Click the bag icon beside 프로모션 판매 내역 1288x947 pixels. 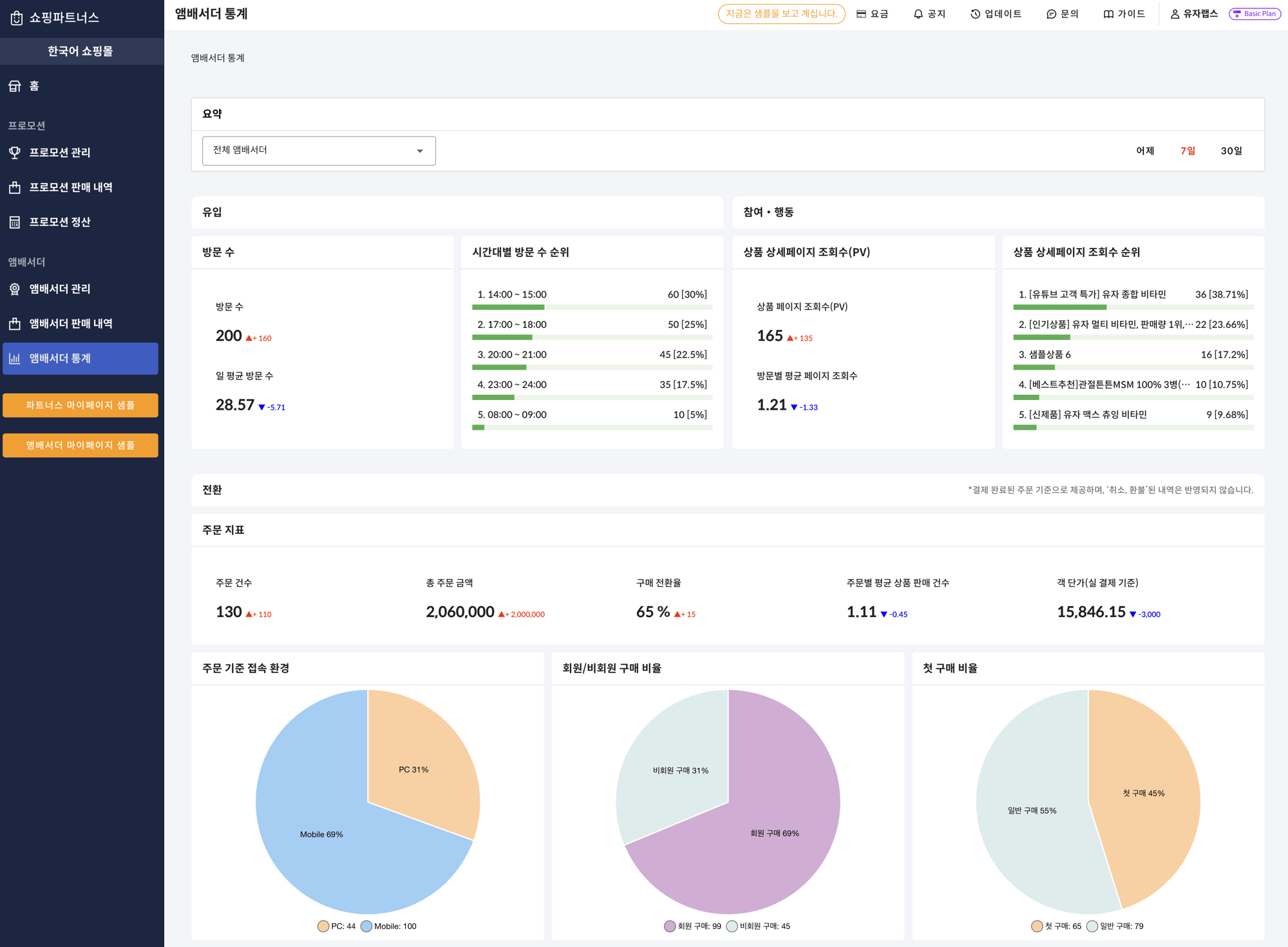pyautogui.click(x=15, y=187)
